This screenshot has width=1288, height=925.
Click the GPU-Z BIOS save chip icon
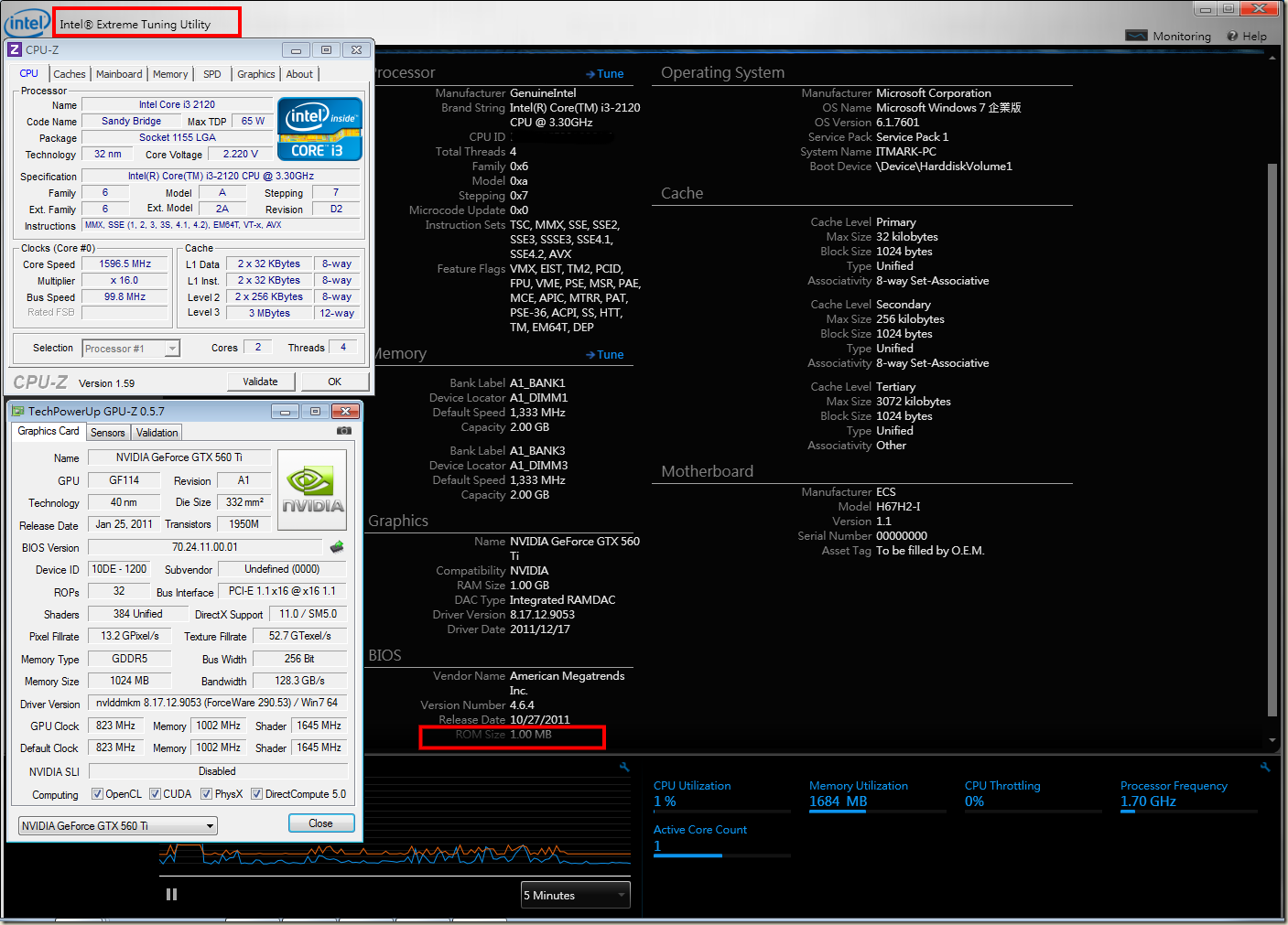[x=337, y=547]
